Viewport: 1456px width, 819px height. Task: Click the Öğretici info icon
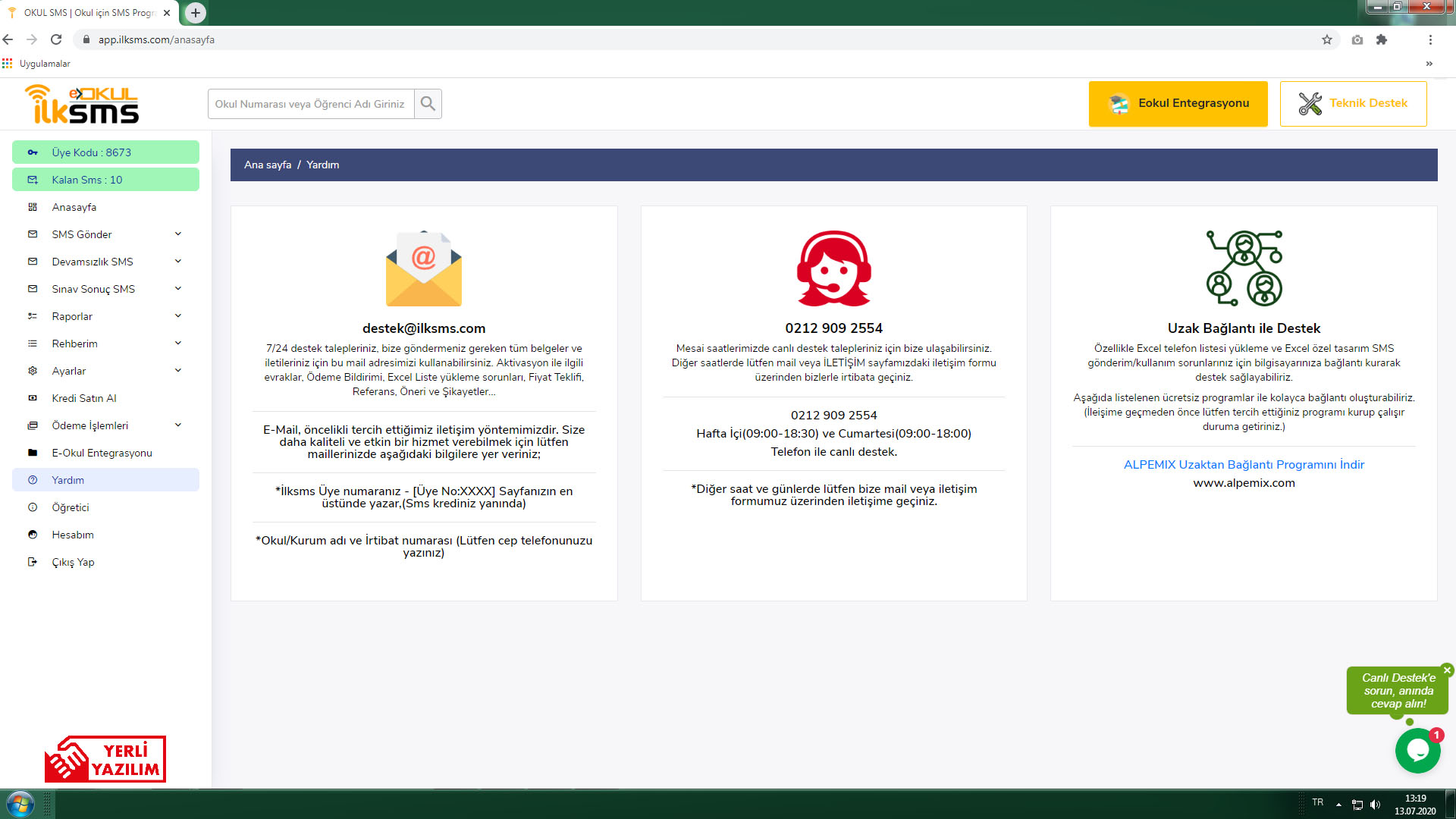tap(33, 507)
